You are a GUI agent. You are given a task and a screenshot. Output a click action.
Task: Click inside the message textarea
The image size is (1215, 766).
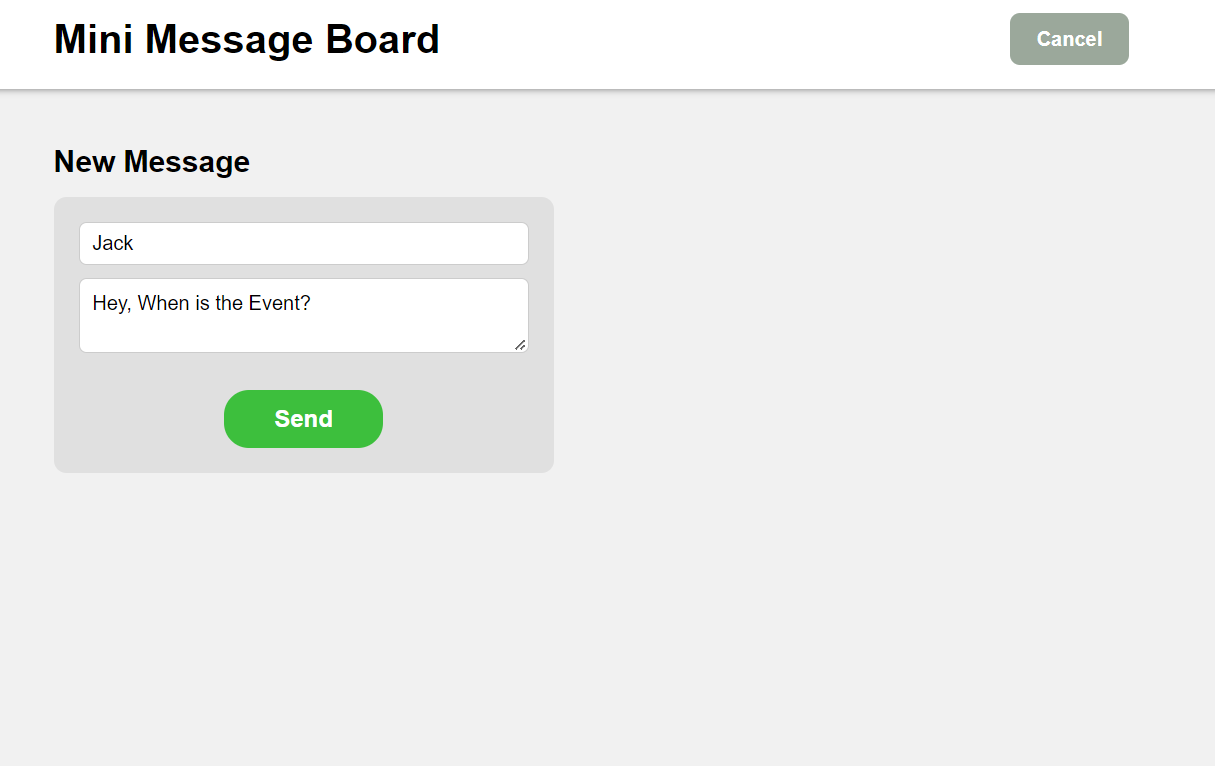[303, 315]
